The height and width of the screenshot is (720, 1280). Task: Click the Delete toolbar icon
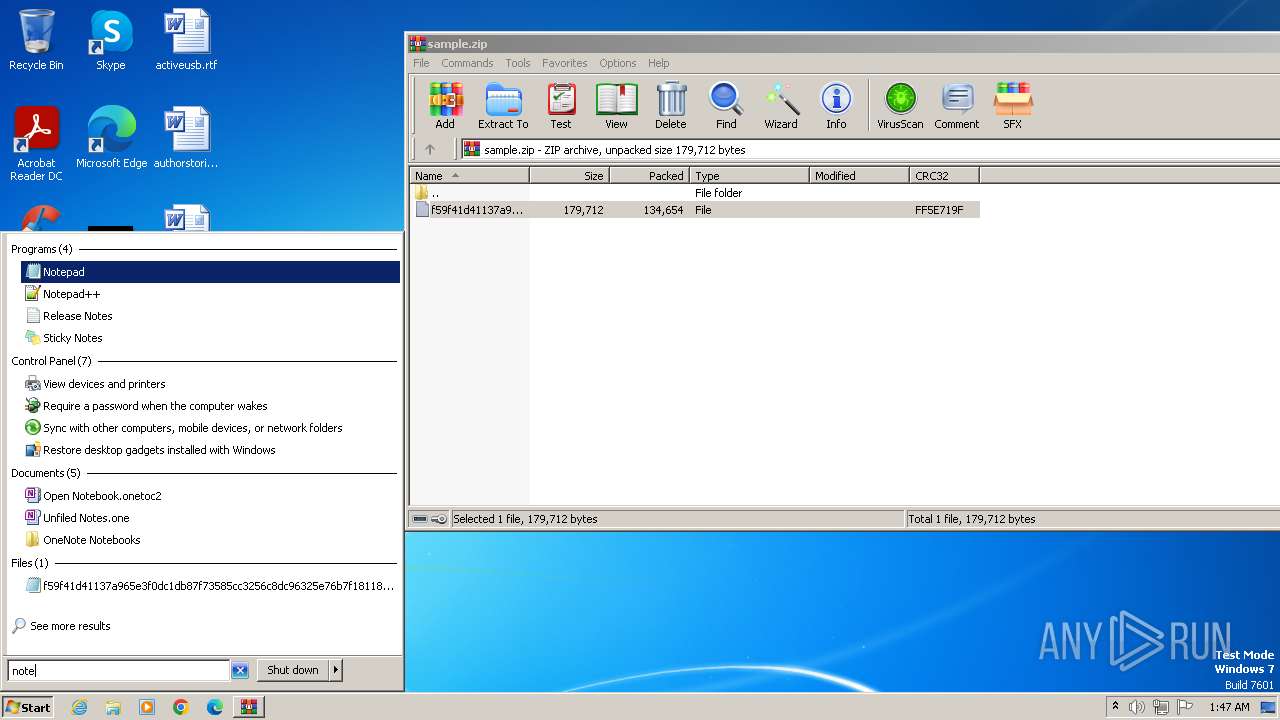point(671,106)
